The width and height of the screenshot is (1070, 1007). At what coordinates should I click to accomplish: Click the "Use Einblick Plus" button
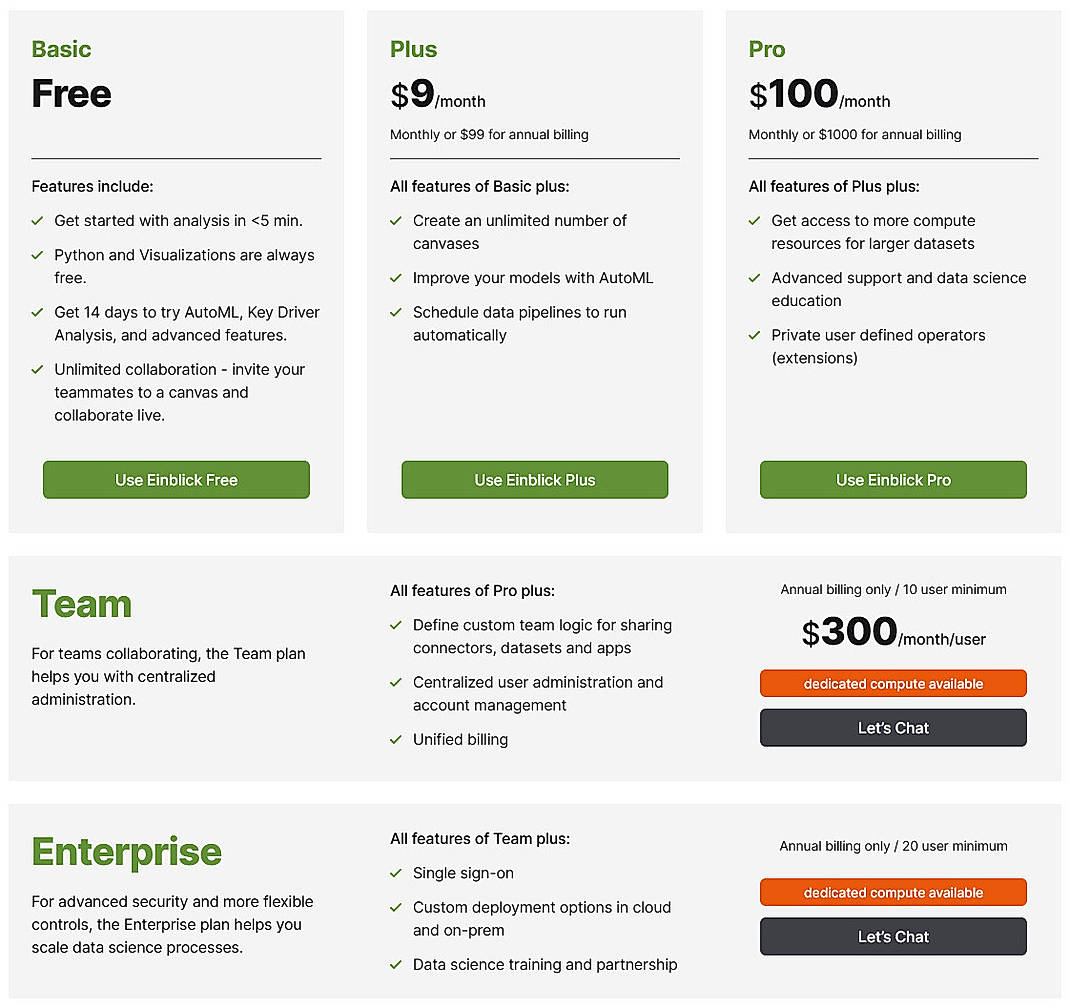click(534, 480)
